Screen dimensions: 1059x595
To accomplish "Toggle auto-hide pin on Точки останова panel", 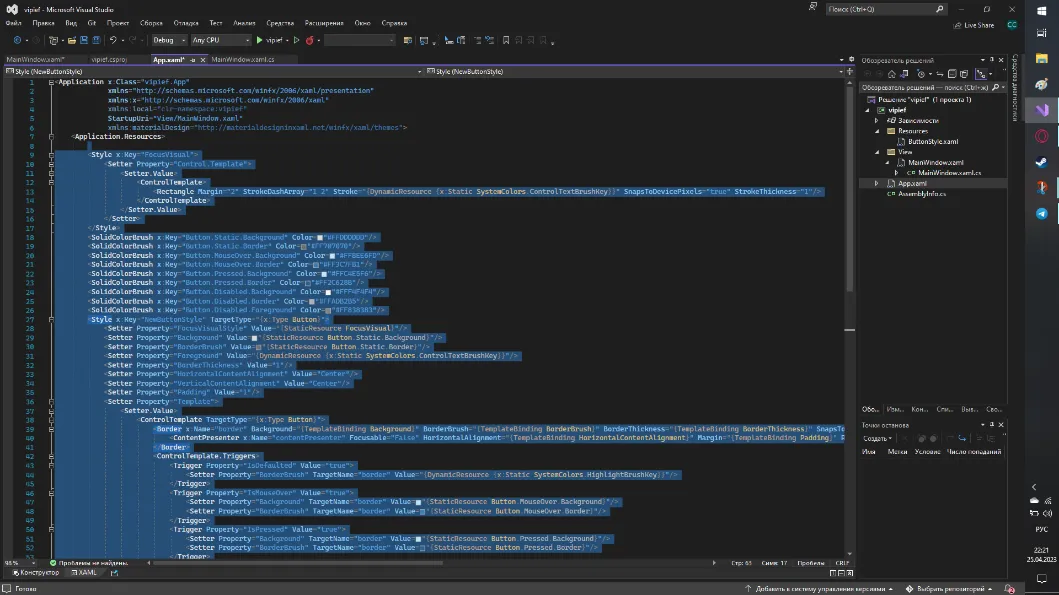I will coord(991,425).
